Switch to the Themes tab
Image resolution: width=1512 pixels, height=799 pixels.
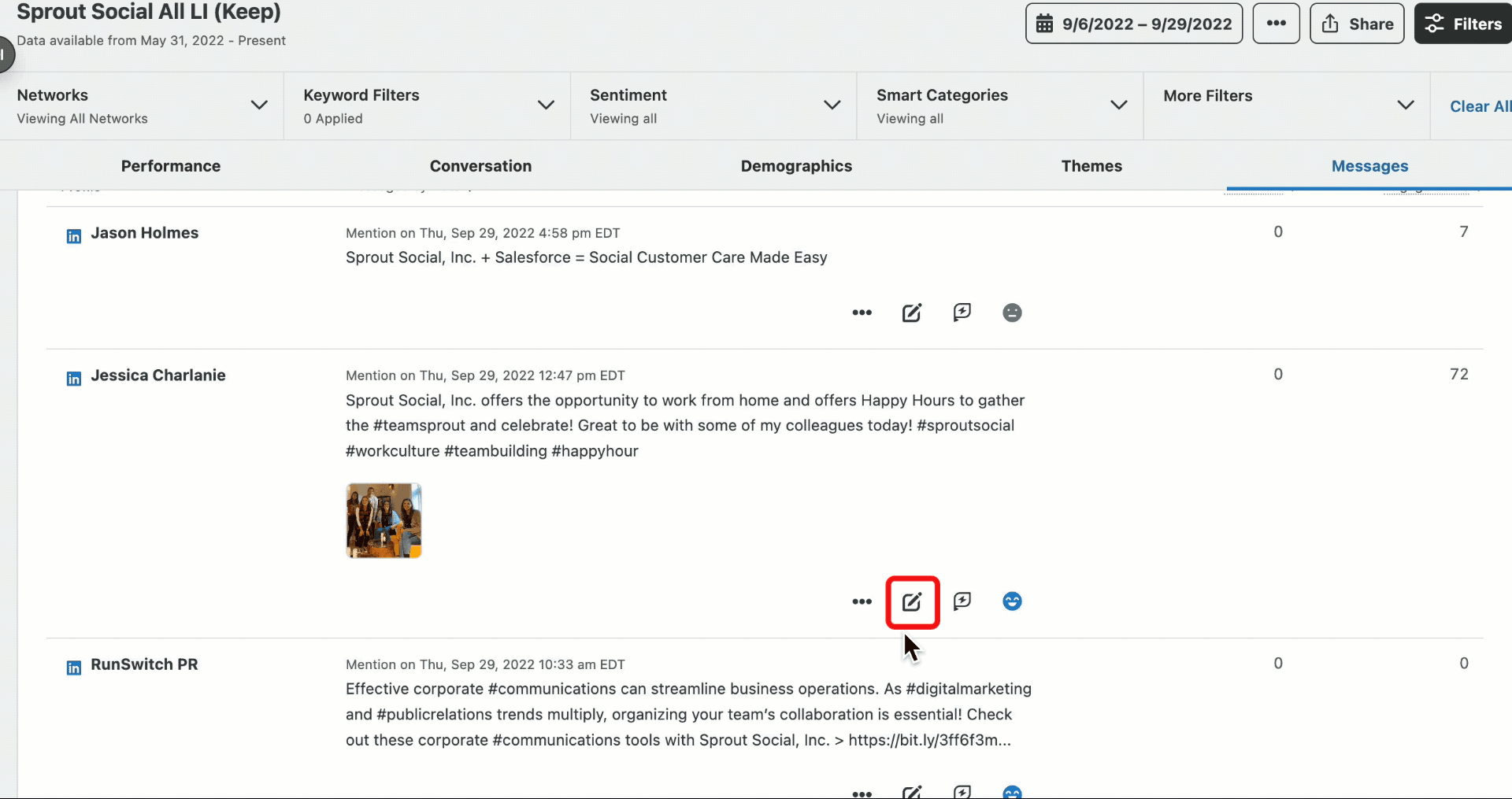click(x=1091, y=166)
